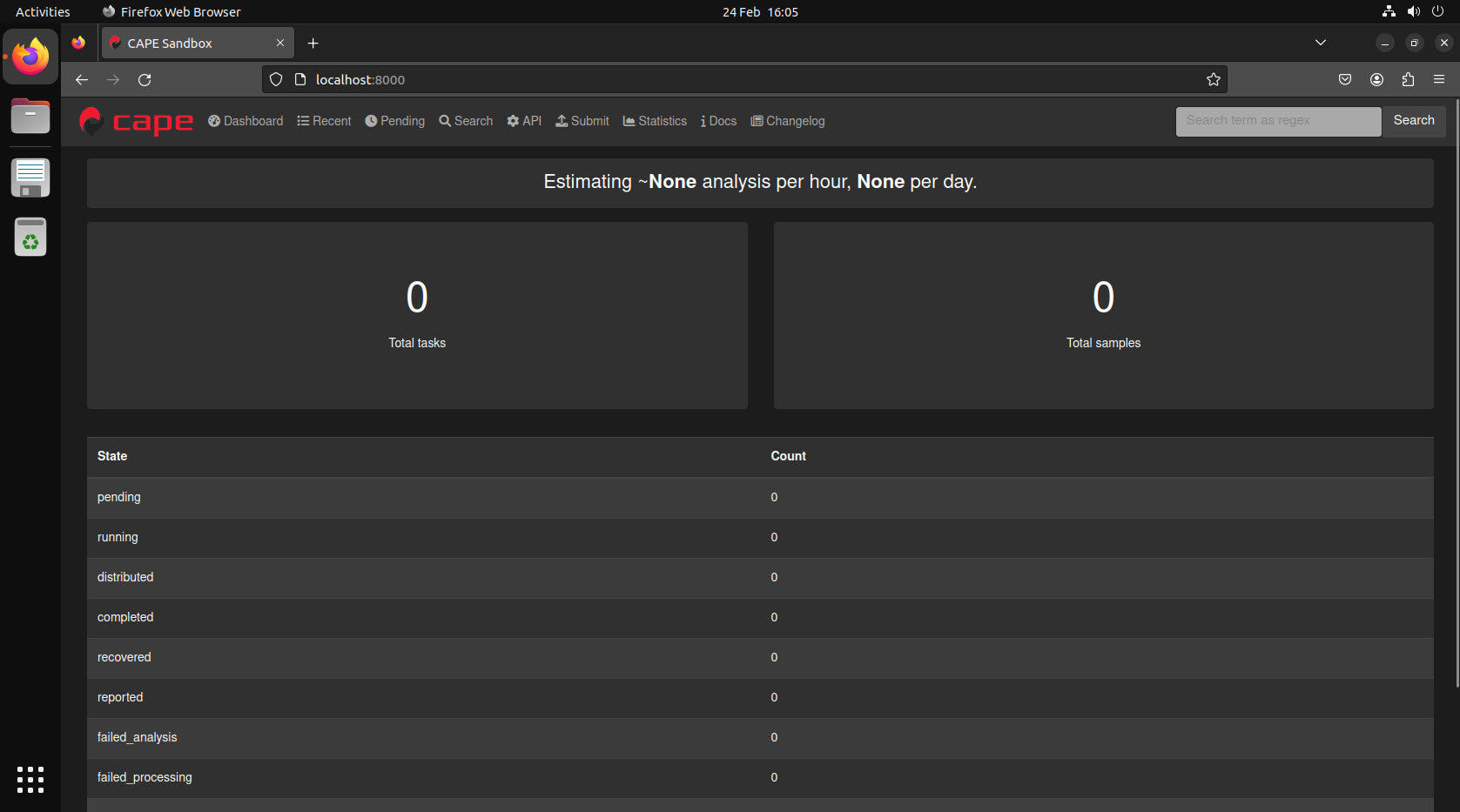This screenshot has height=812, width=1460.
Task: Show Applications grid in dock
Action: [30, 779]
